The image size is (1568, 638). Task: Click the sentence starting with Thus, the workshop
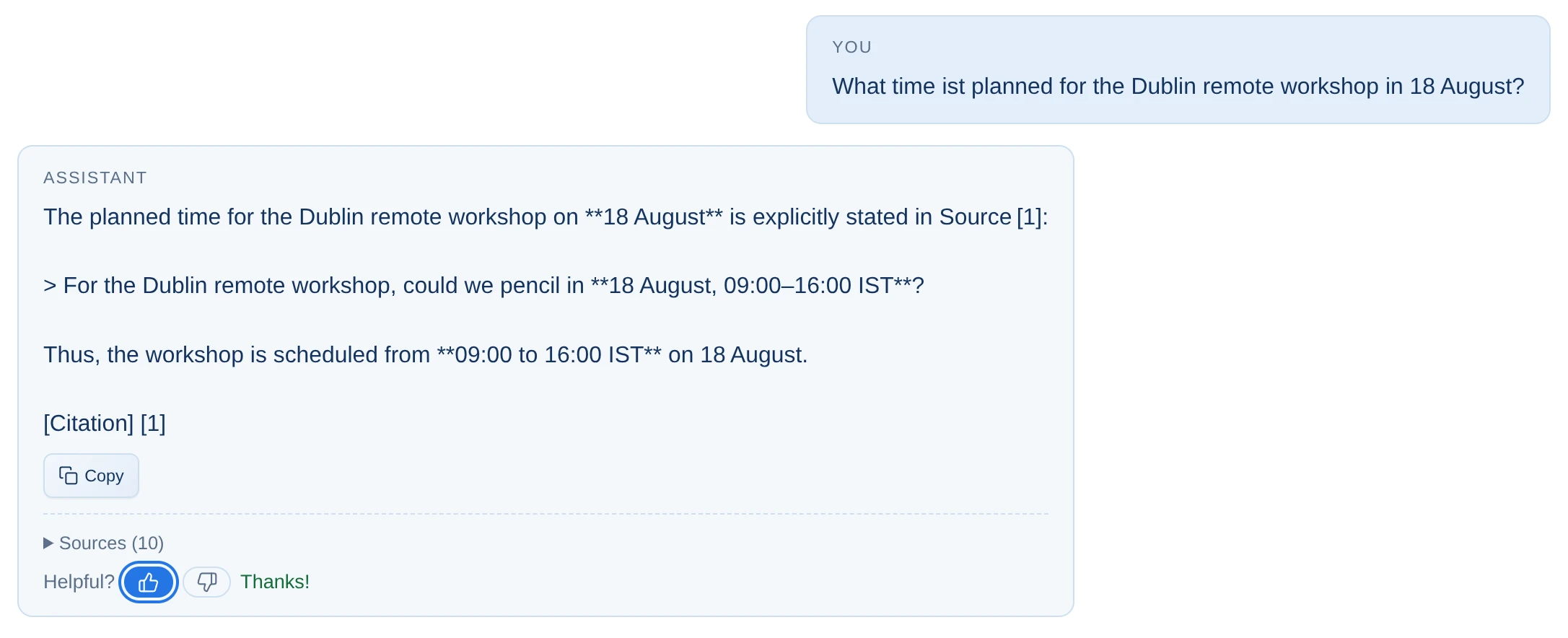click(x=426, y=354)
